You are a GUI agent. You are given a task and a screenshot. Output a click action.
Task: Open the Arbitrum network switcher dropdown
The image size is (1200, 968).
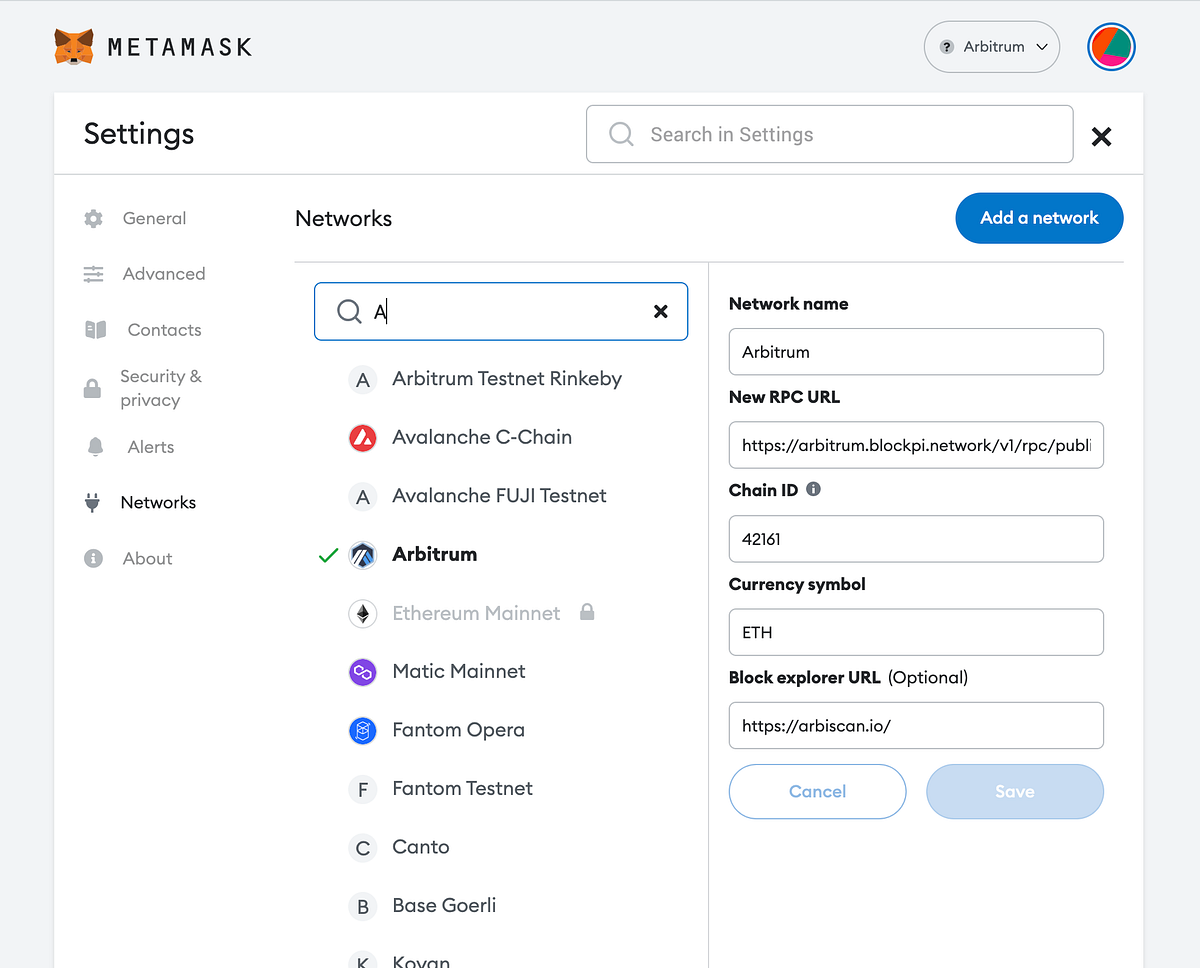click(x=991, y=46)
